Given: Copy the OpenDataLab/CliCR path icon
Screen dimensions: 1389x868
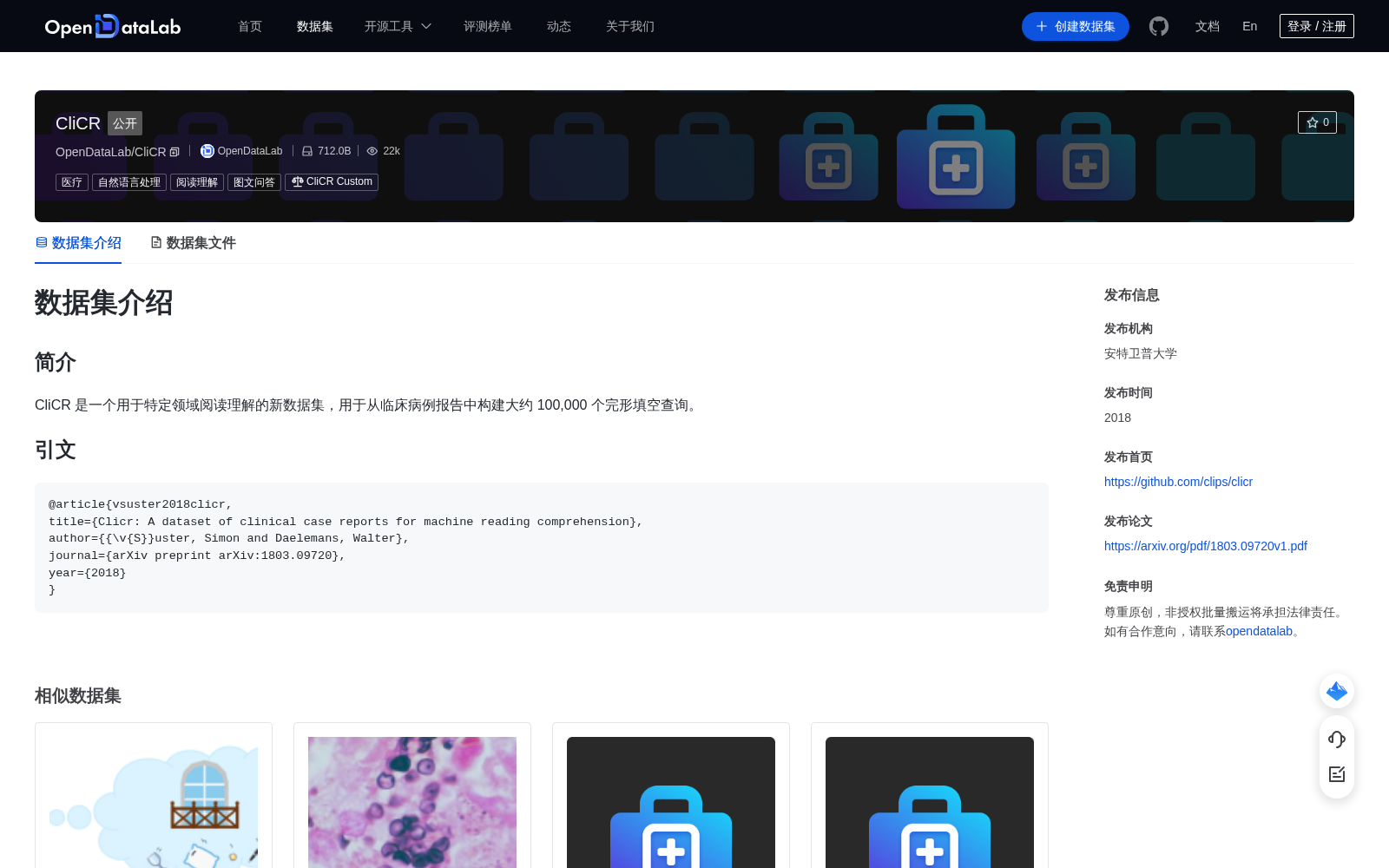Looking at the screenshot, I should [174, 152].
